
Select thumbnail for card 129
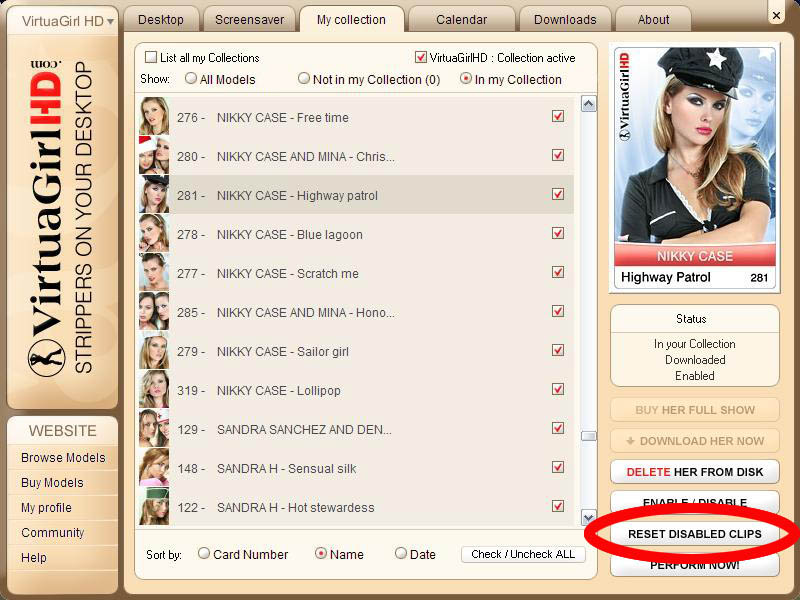pos(154,429)
